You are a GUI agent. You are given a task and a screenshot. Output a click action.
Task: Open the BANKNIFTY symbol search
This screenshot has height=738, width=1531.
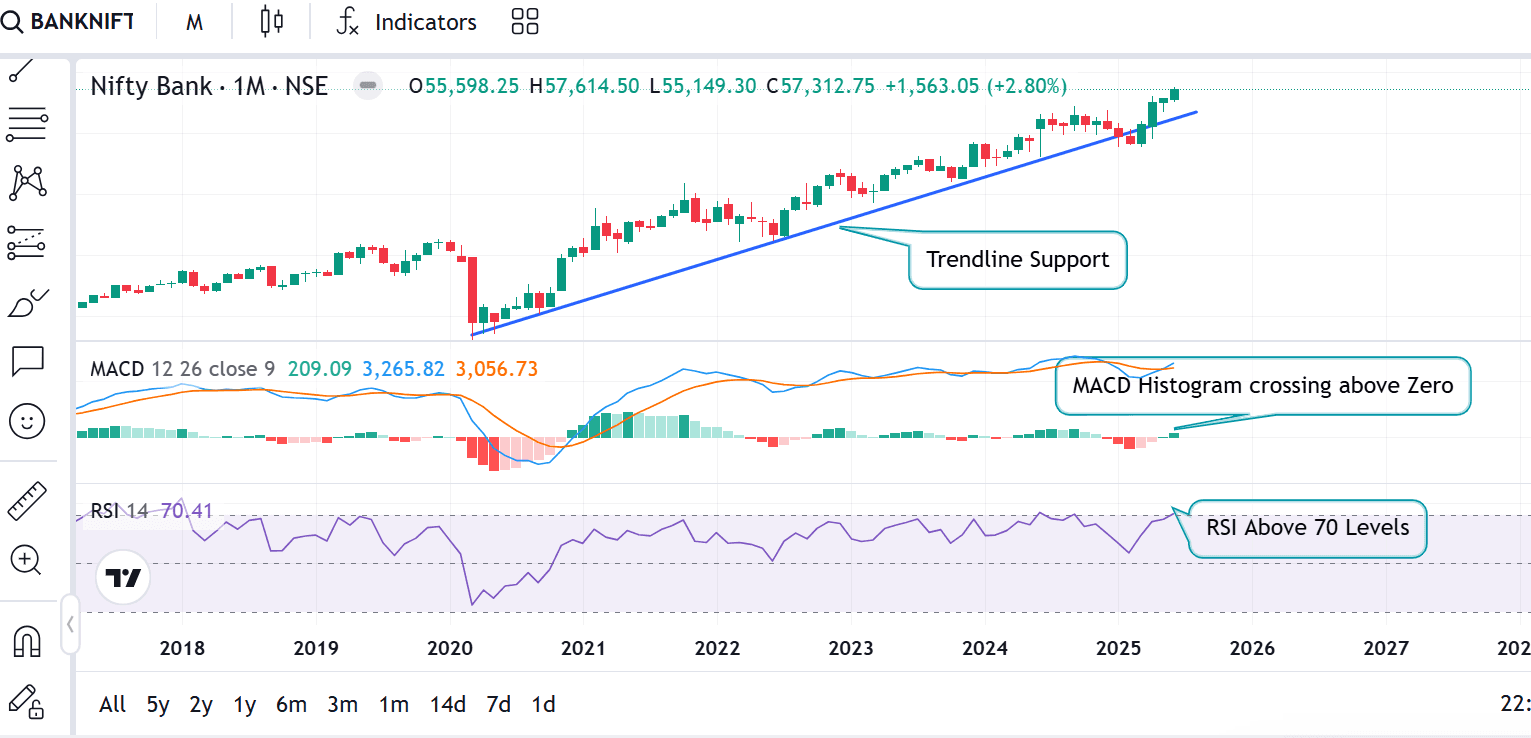(x=67, y=22)
